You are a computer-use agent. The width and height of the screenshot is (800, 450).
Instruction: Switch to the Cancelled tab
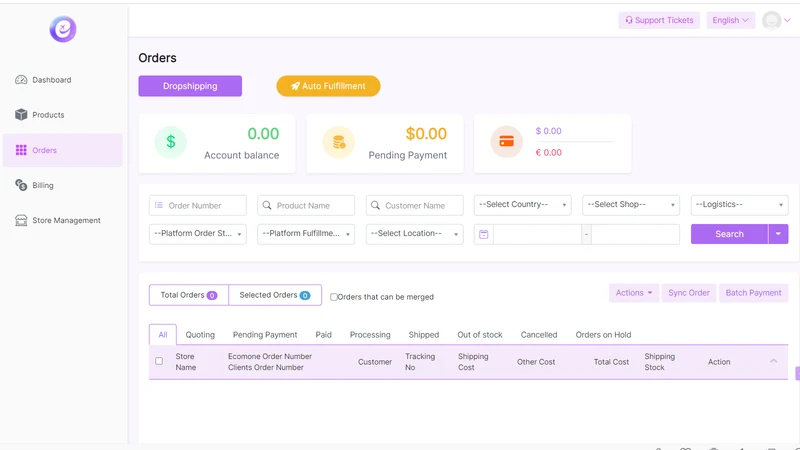click(539, 335)
